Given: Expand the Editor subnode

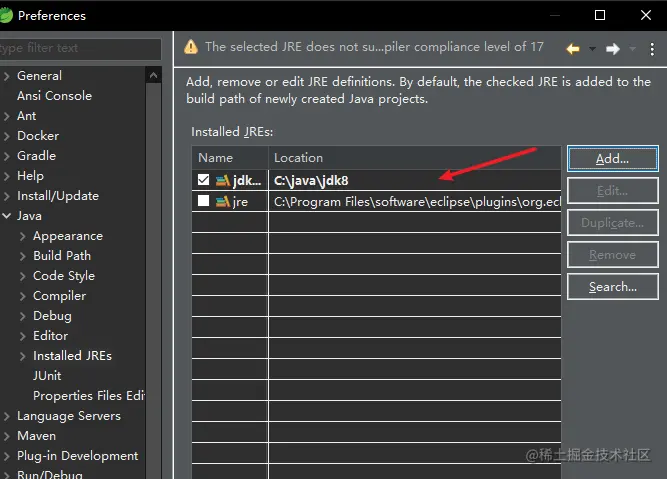Looking at the screenshot, I should 23,336.
